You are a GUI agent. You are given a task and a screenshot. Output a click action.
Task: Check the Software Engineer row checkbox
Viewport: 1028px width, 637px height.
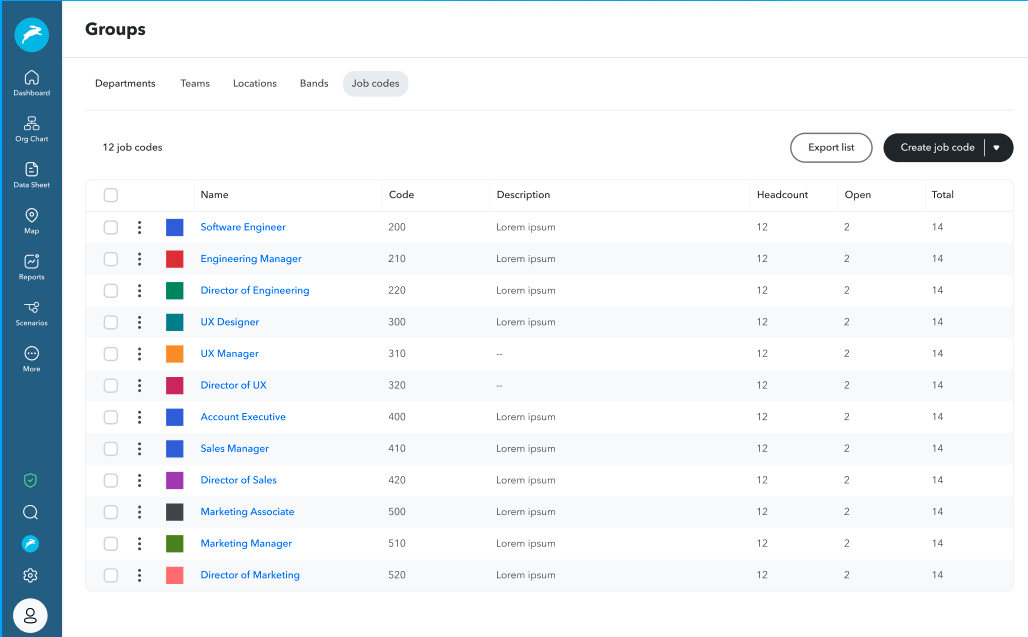tap(111, 227)
